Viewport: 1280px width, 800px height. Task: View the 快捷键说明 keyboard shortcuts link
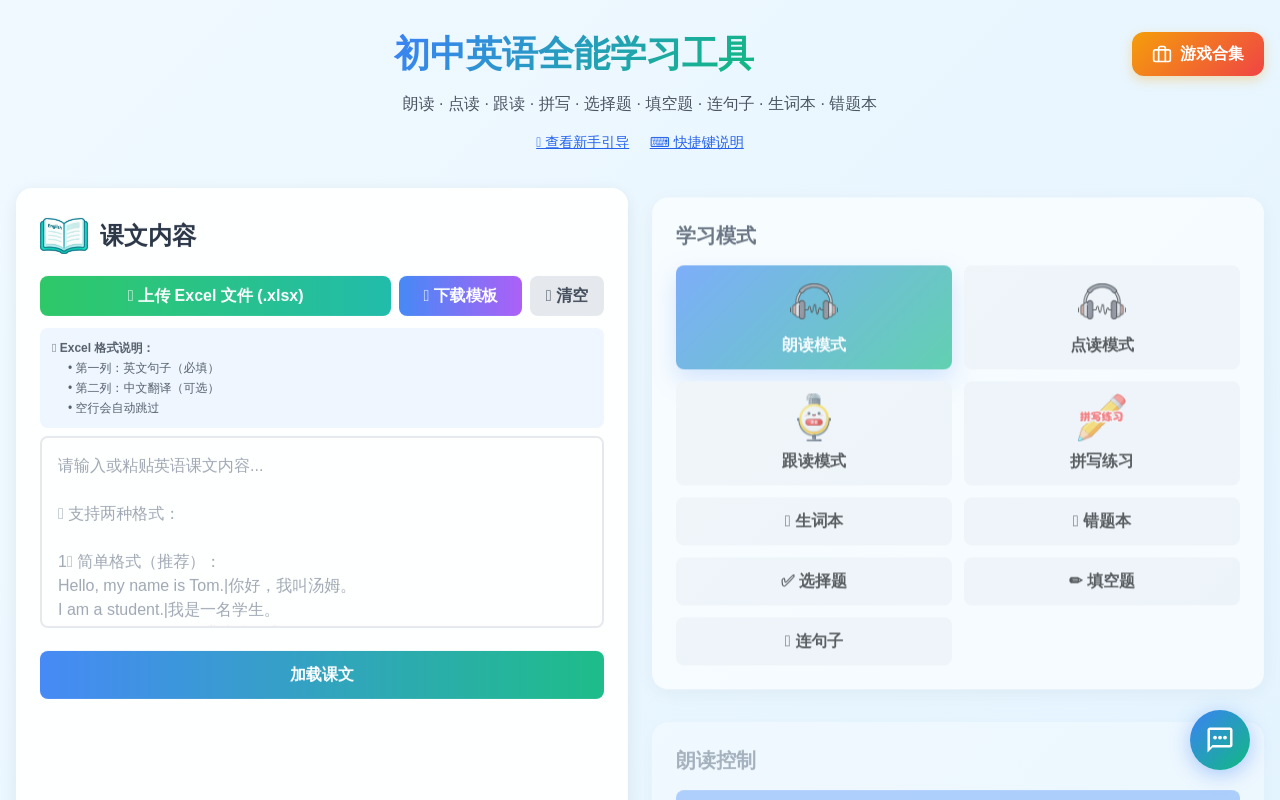[696, 142]
